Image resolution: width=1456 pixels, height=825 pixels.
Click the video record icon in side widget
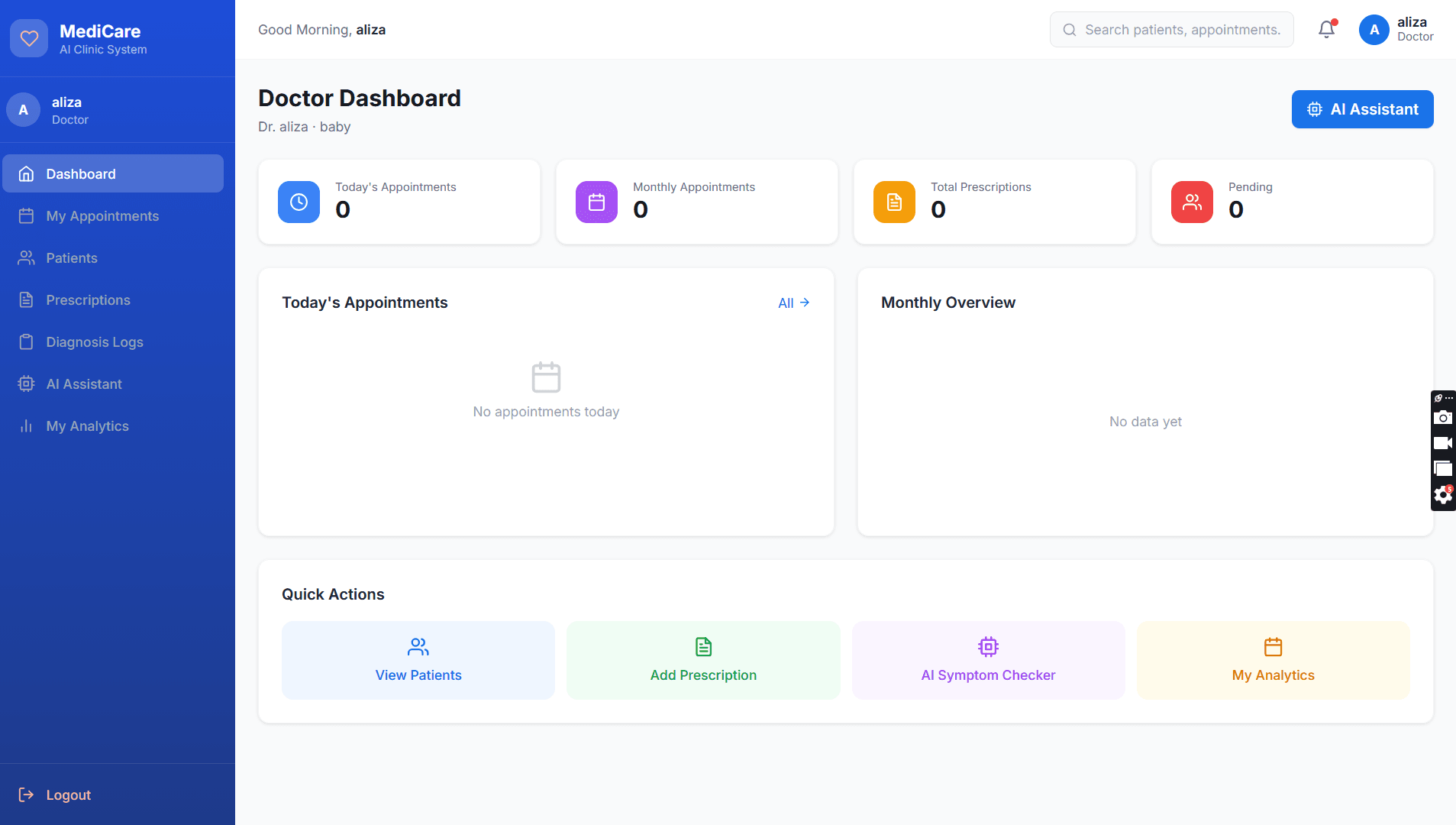(x=1442, y=443)
